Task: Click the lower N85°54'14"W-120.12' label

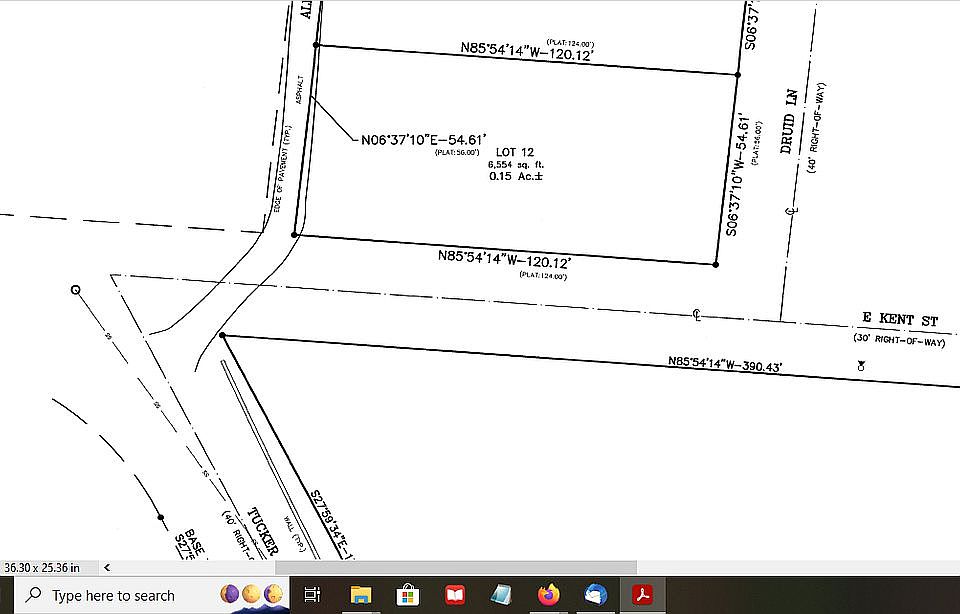Action: 504,259
